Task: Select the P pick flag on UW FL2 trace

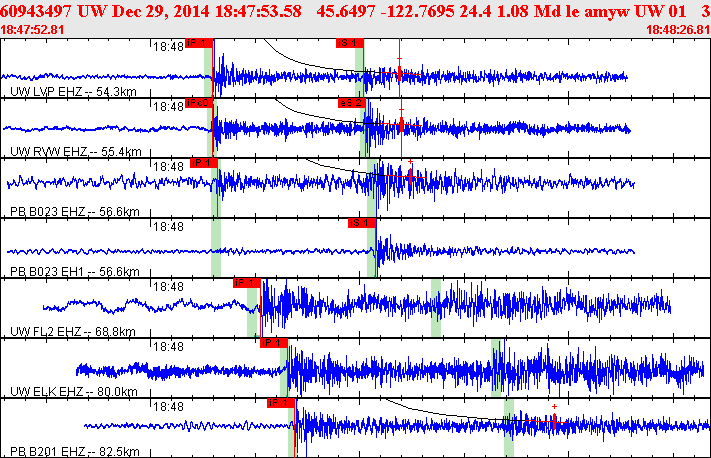Action: 246,283
